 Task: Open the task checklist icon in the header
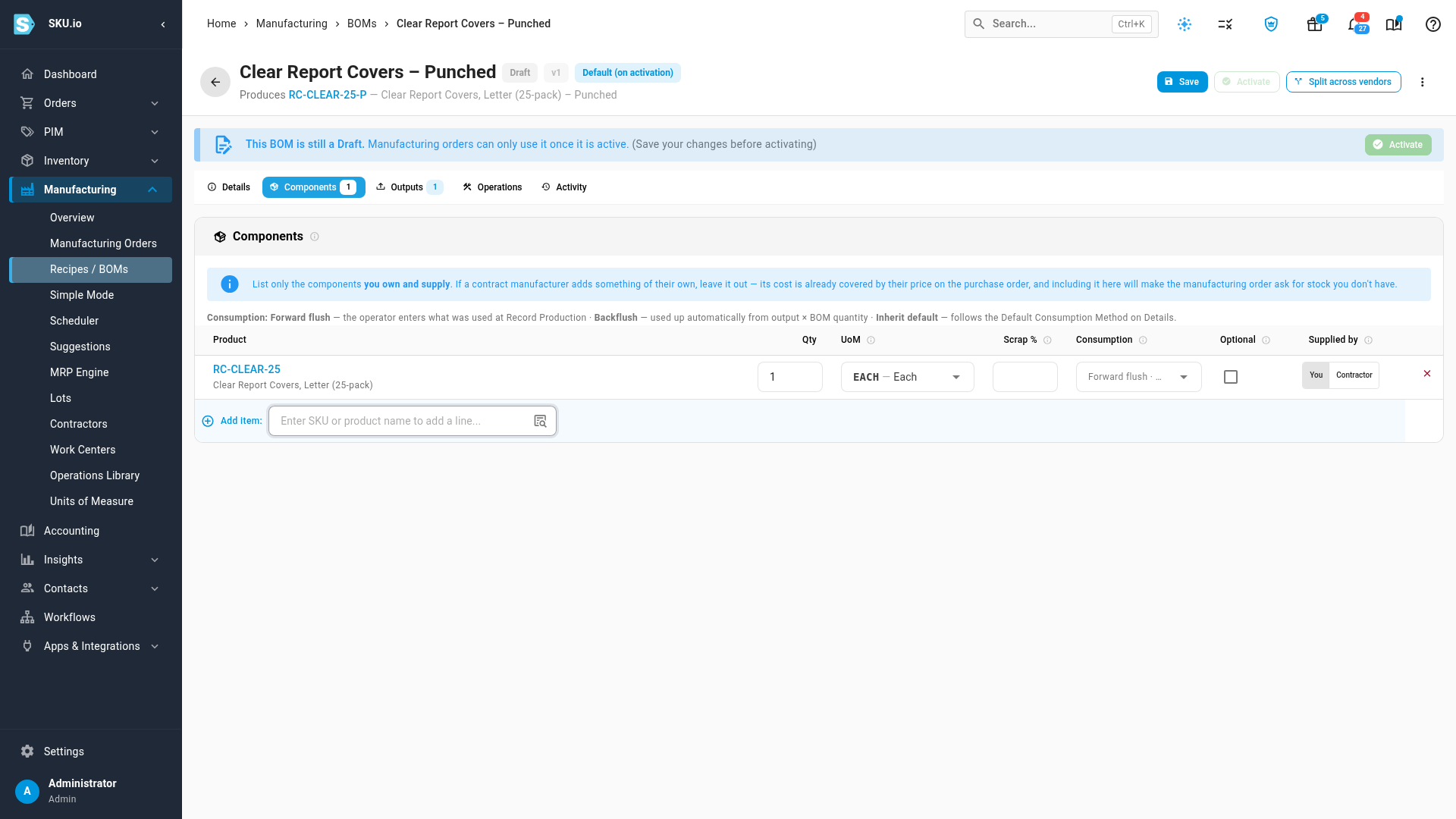tap(1225, 24)
